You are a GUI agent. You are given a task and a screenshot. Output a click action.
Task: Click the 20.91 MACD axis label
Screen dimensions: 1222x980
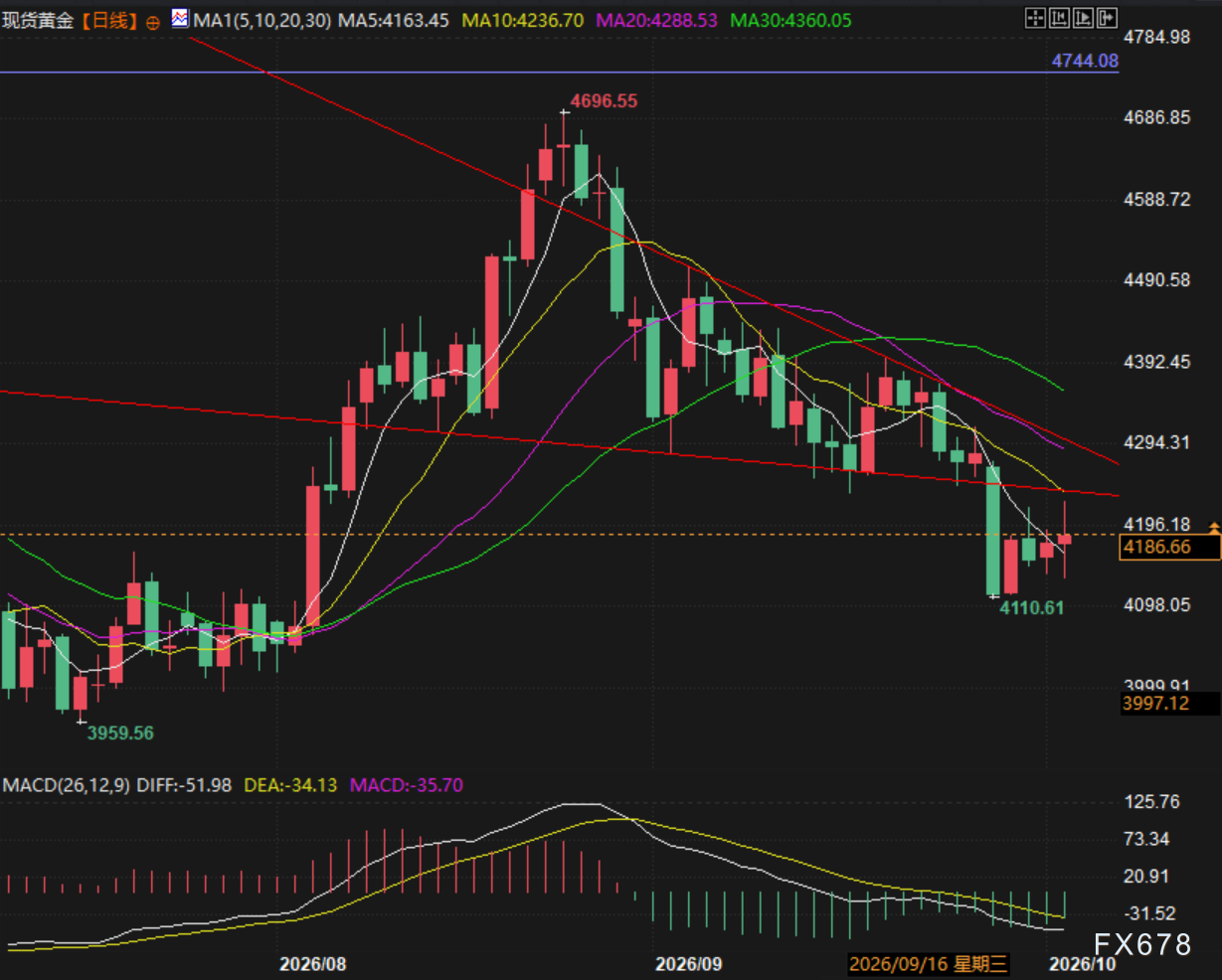pyautogui.click(x=1147, y=876)
